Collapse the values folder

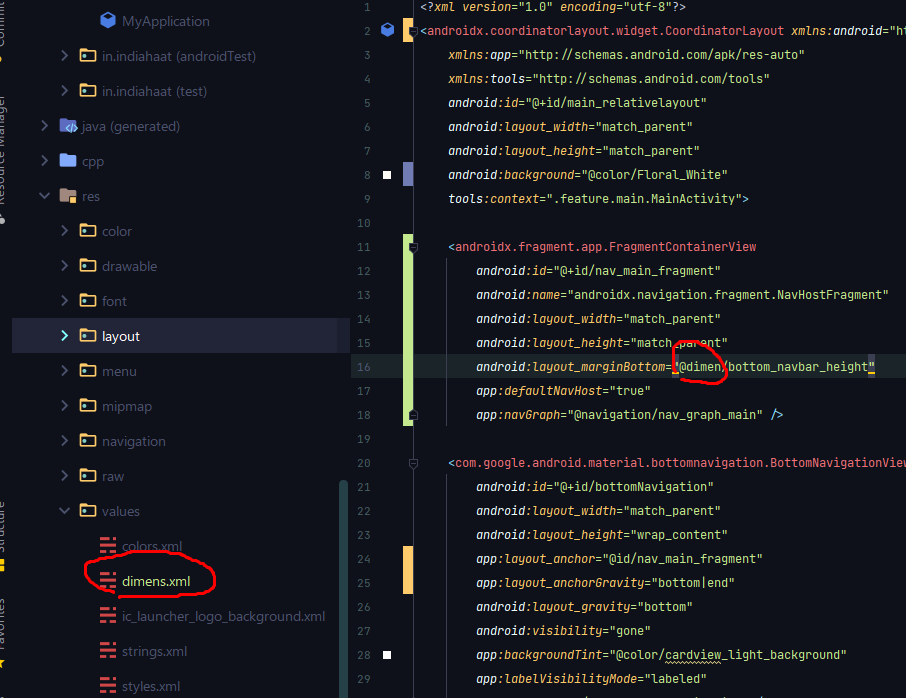[x=64, y=511]
